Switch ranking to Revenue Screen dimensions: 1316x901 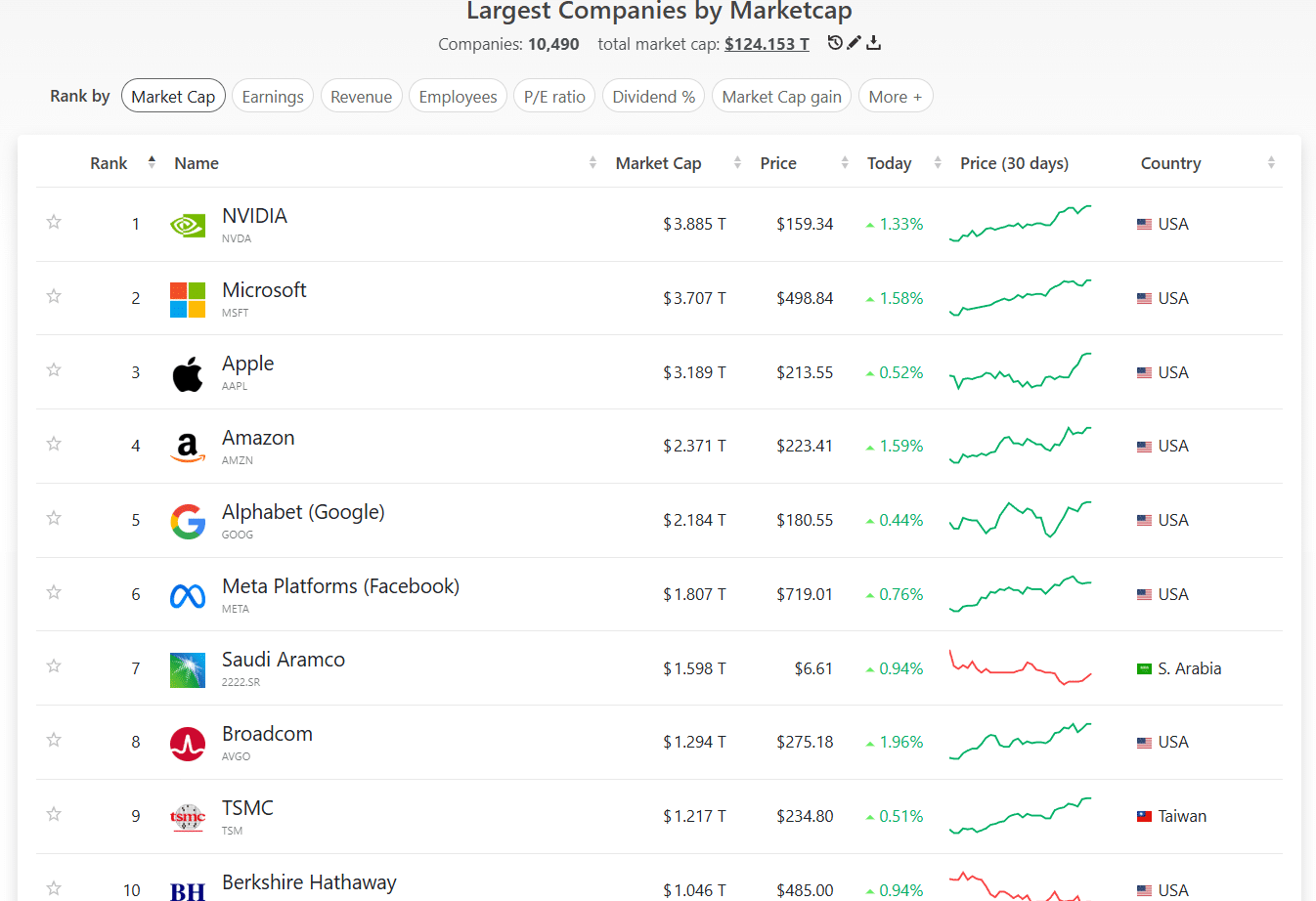(x=362, y=96)
